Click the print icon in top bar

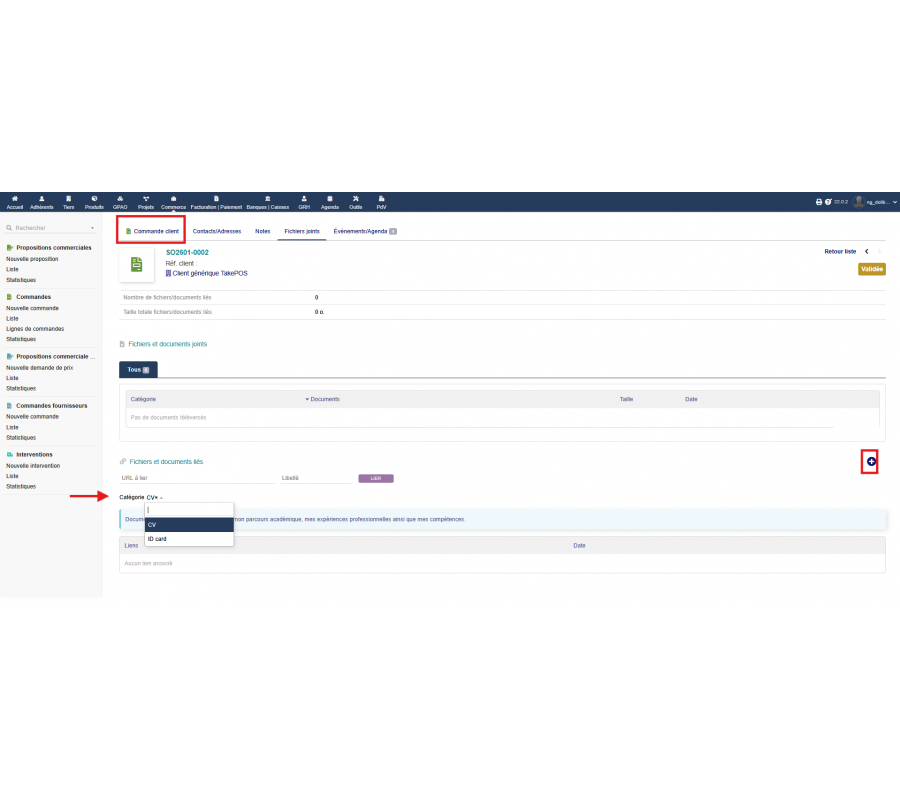pos(819,202)
